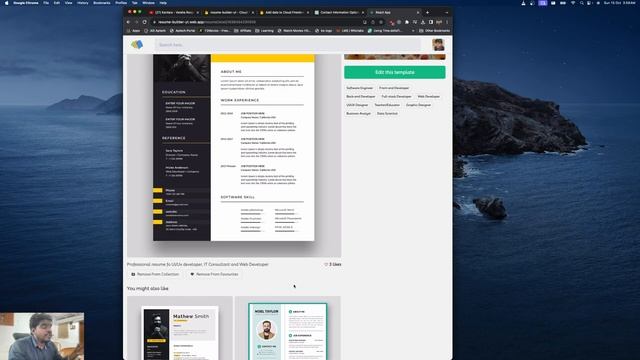Open the File menu in menu bar
640x360 pixels.
(x=46, y=3)
